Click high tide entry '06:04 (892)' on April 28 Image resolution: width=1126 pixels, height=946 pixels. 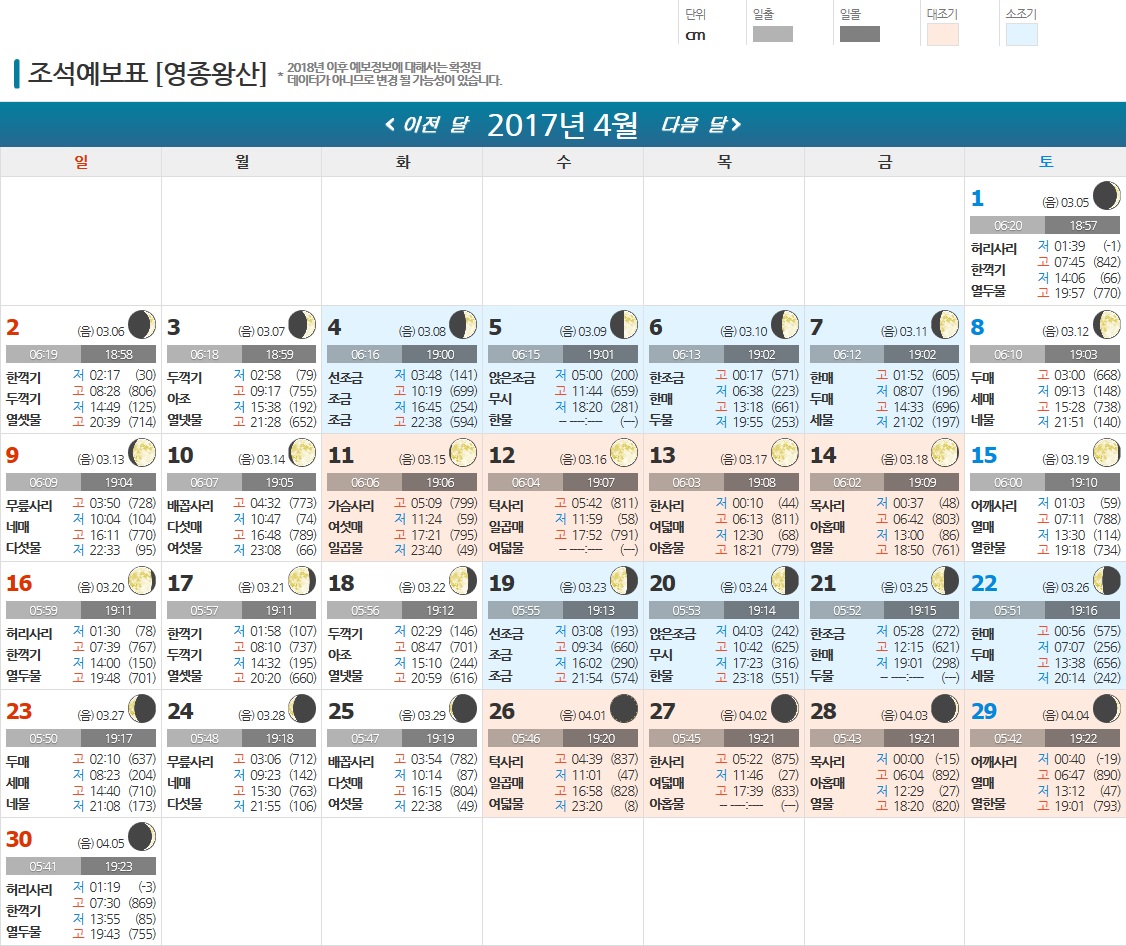click(x=918, y=775)
